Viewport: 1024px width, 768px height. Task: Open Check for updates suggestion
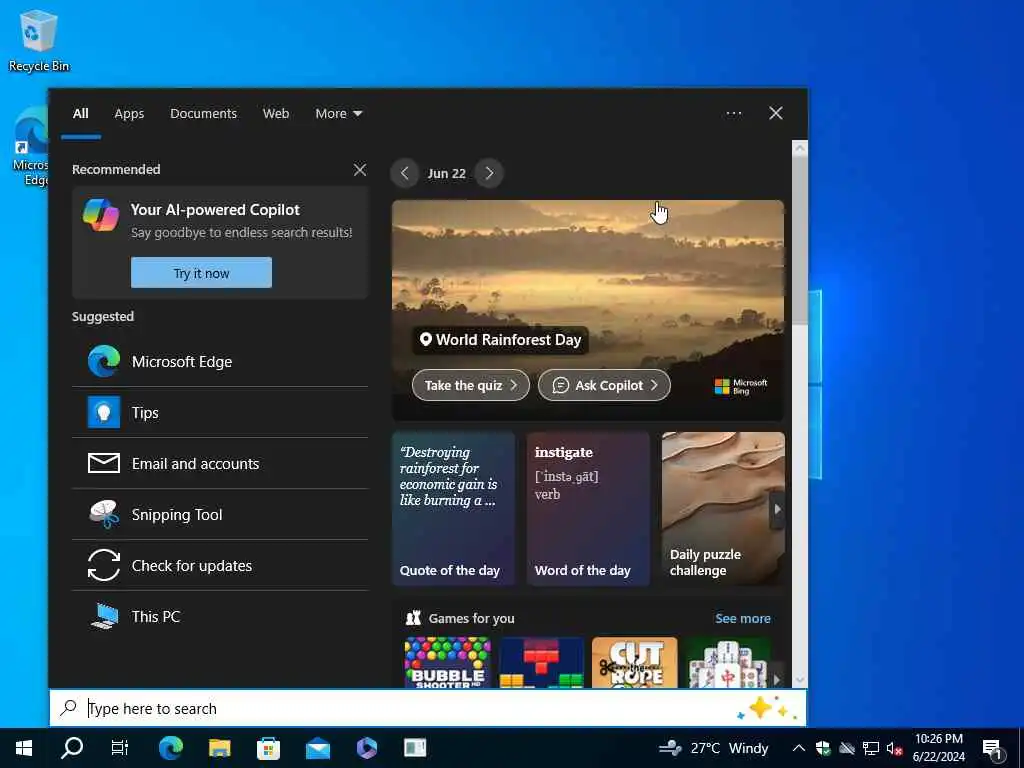(219, 565)
